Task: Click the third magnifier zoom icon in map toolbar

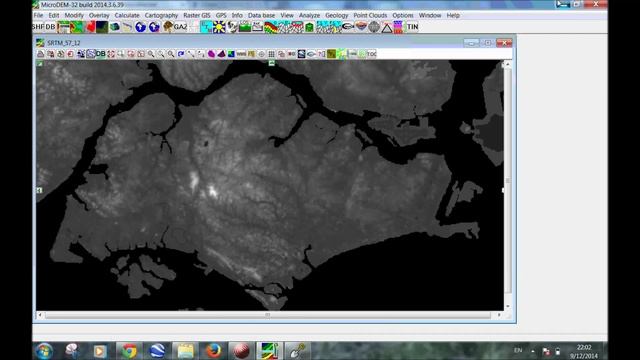Action: tap(171, 54)
